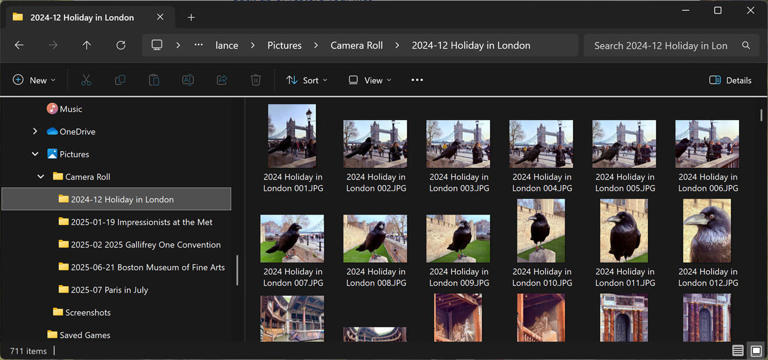Click the file list vertical scrollbar
Screen dimensions: 768x360
tap(761, 116)
